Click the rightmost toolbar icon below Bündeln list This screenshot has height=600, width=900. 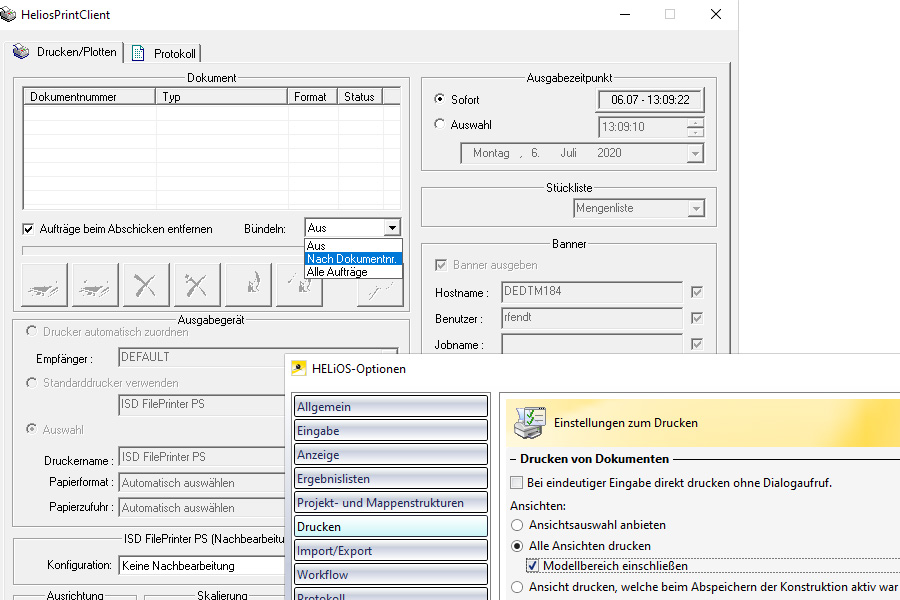pos(380,288)
